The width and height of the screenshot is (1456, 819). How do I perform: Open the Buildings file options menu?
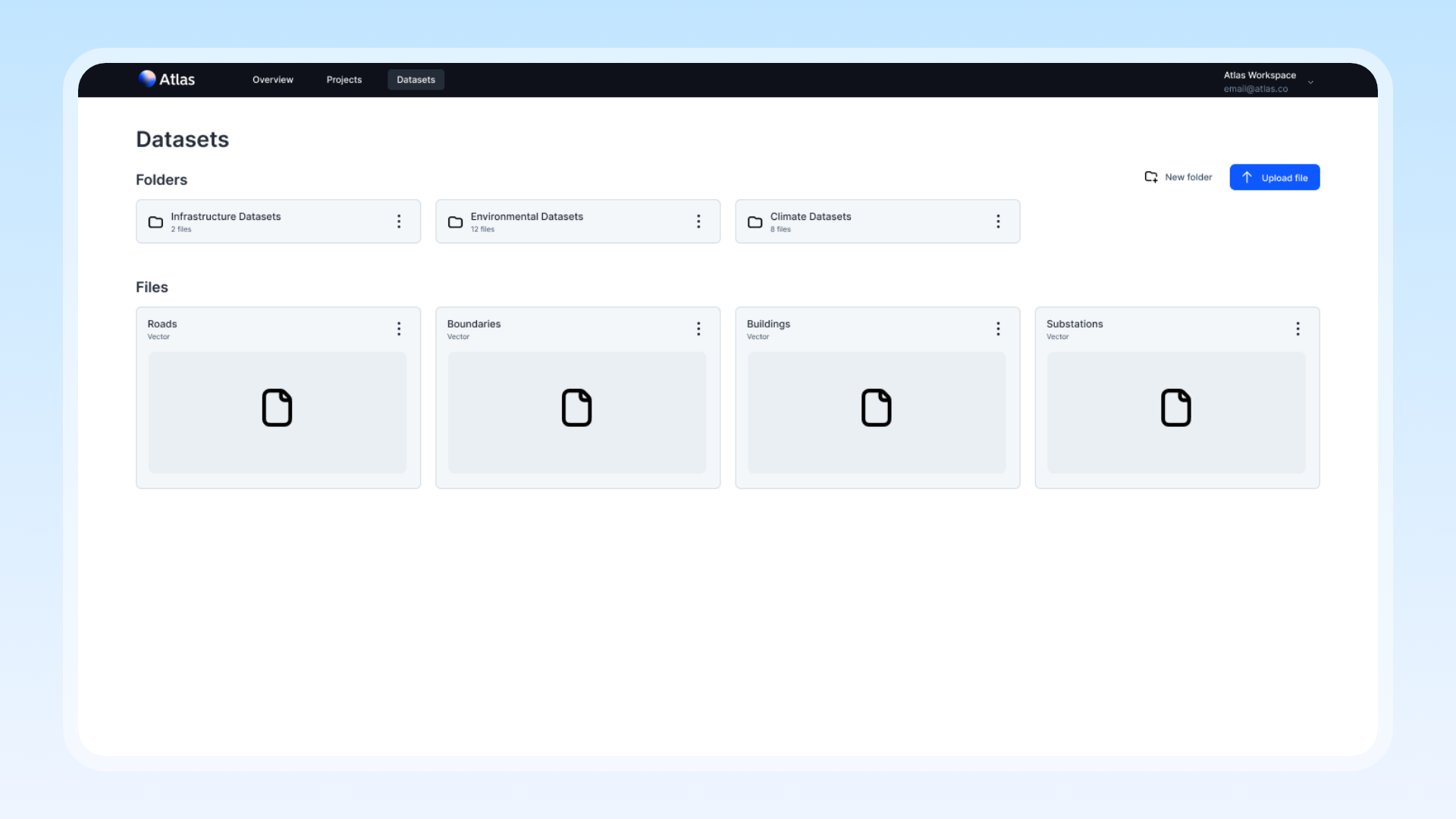click(998, 328)
